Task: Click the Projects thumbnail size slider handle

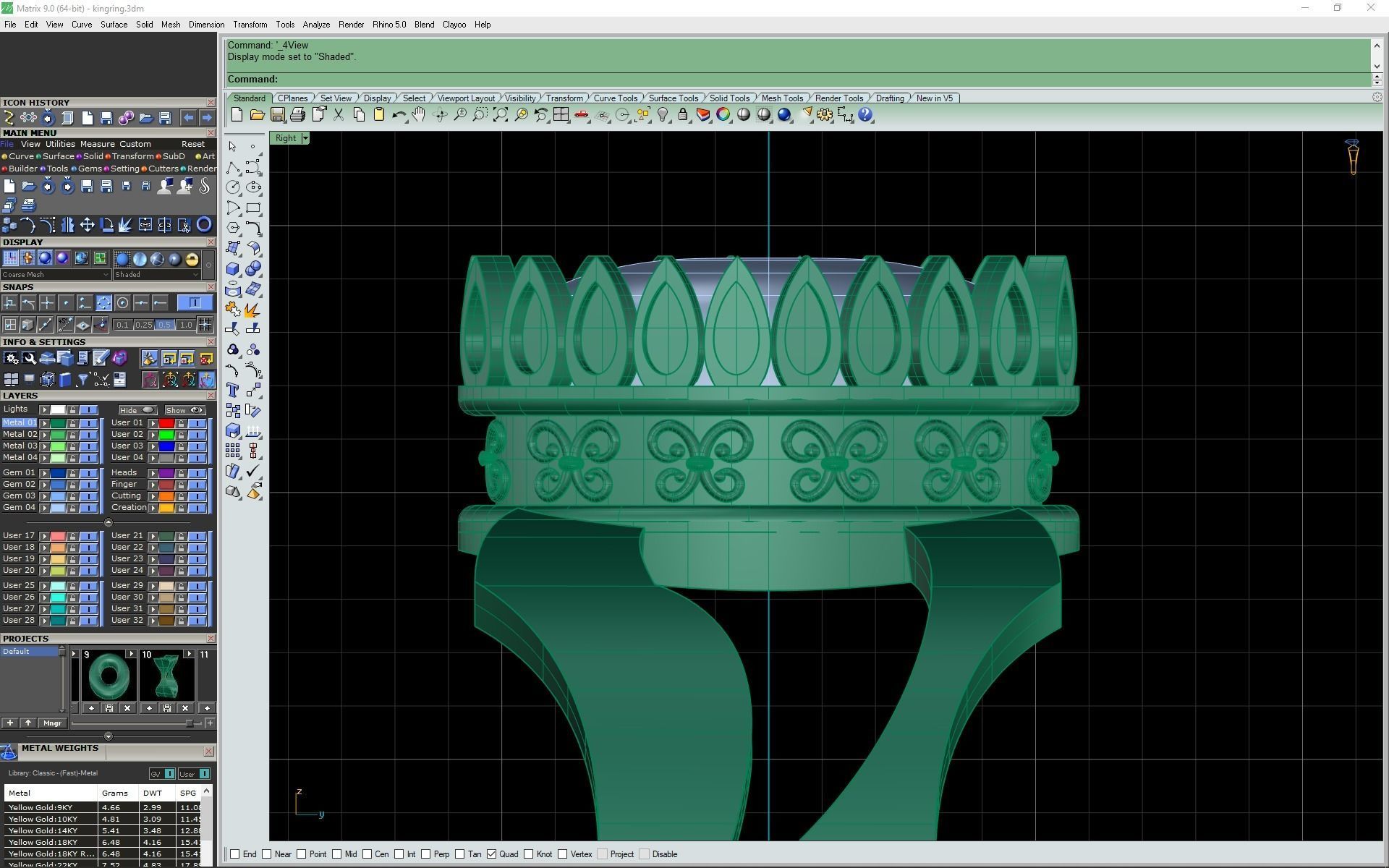Action: tap(190, 723)
